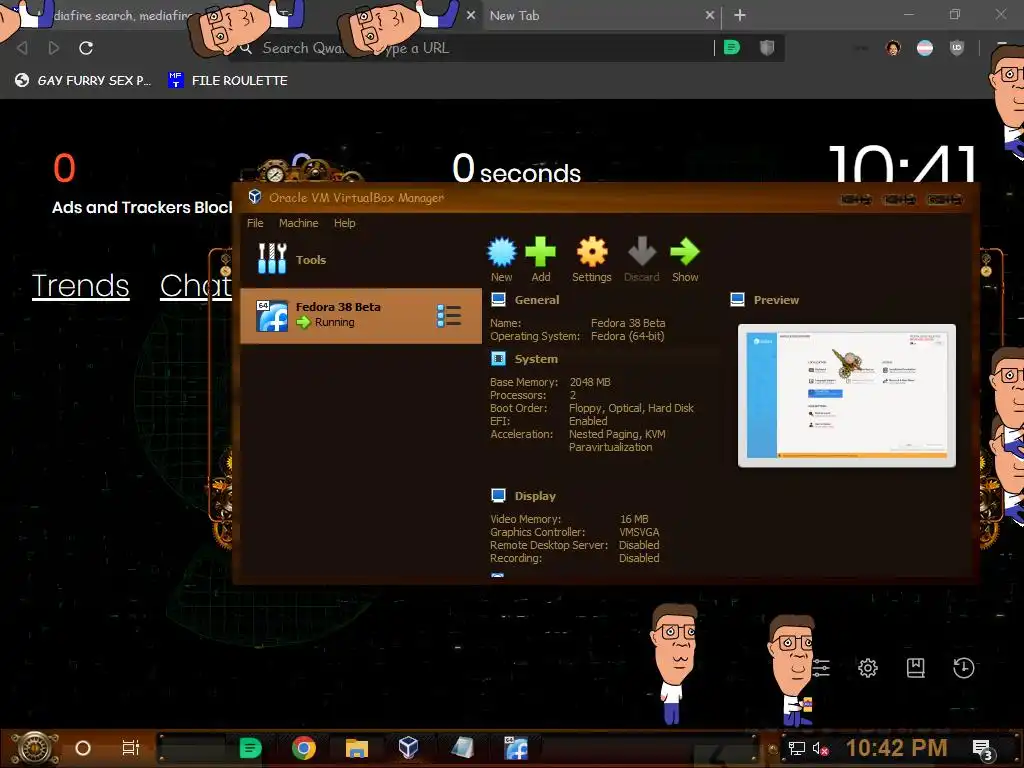Click the browser forward arrow
Image resolution: width=1024 pixels, height=768 pixels.
54,48
